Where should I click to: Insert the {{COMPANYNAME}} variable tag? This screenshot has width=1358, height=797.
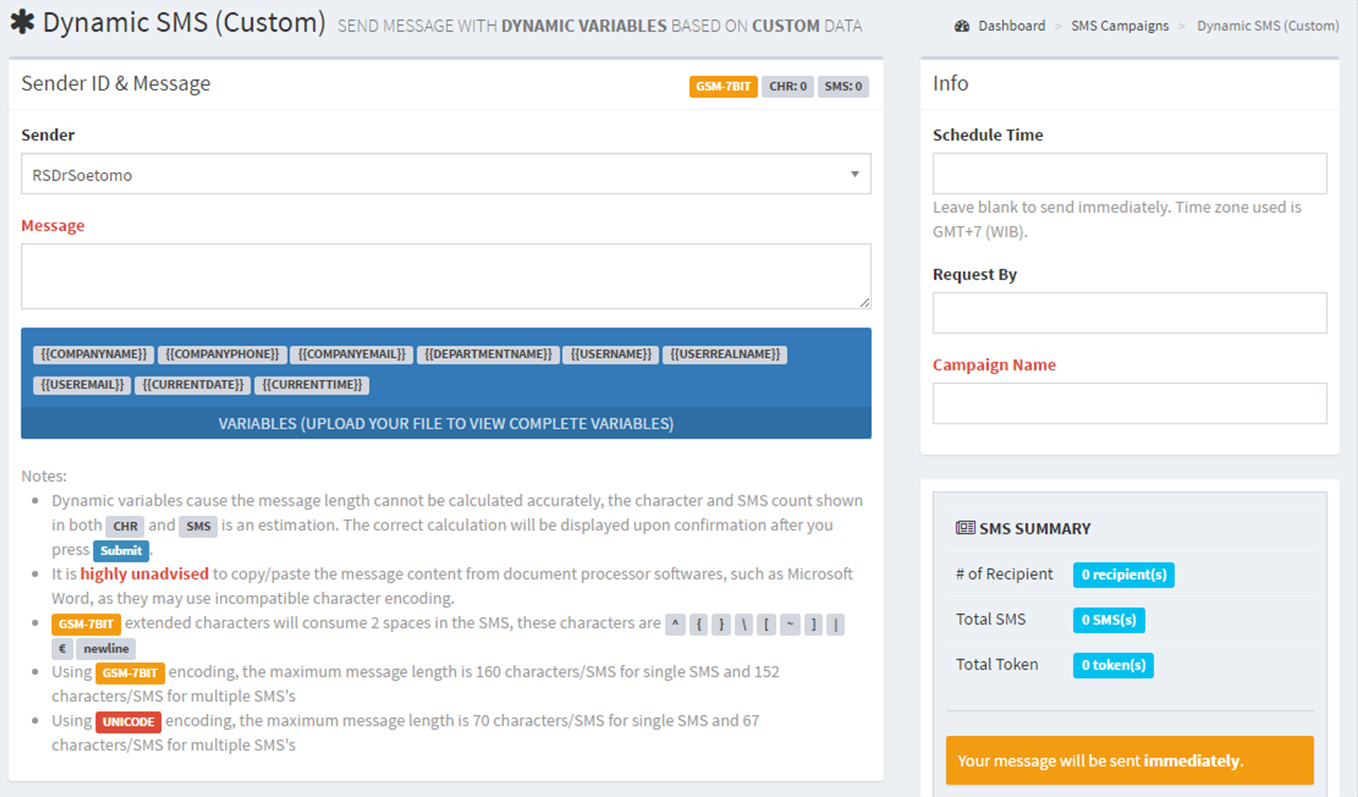pos(93,355)
